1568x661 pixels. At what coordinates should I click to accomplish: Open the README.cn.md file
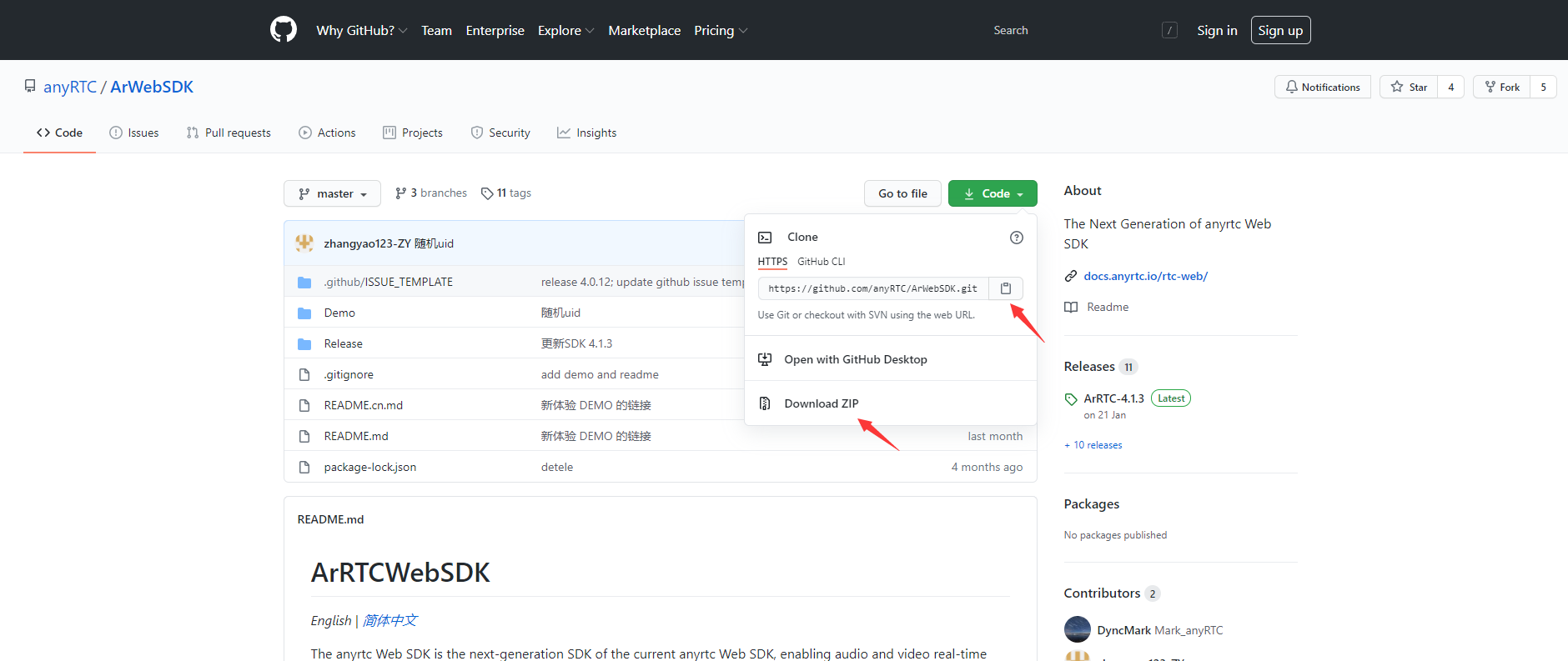coord(364,405)
